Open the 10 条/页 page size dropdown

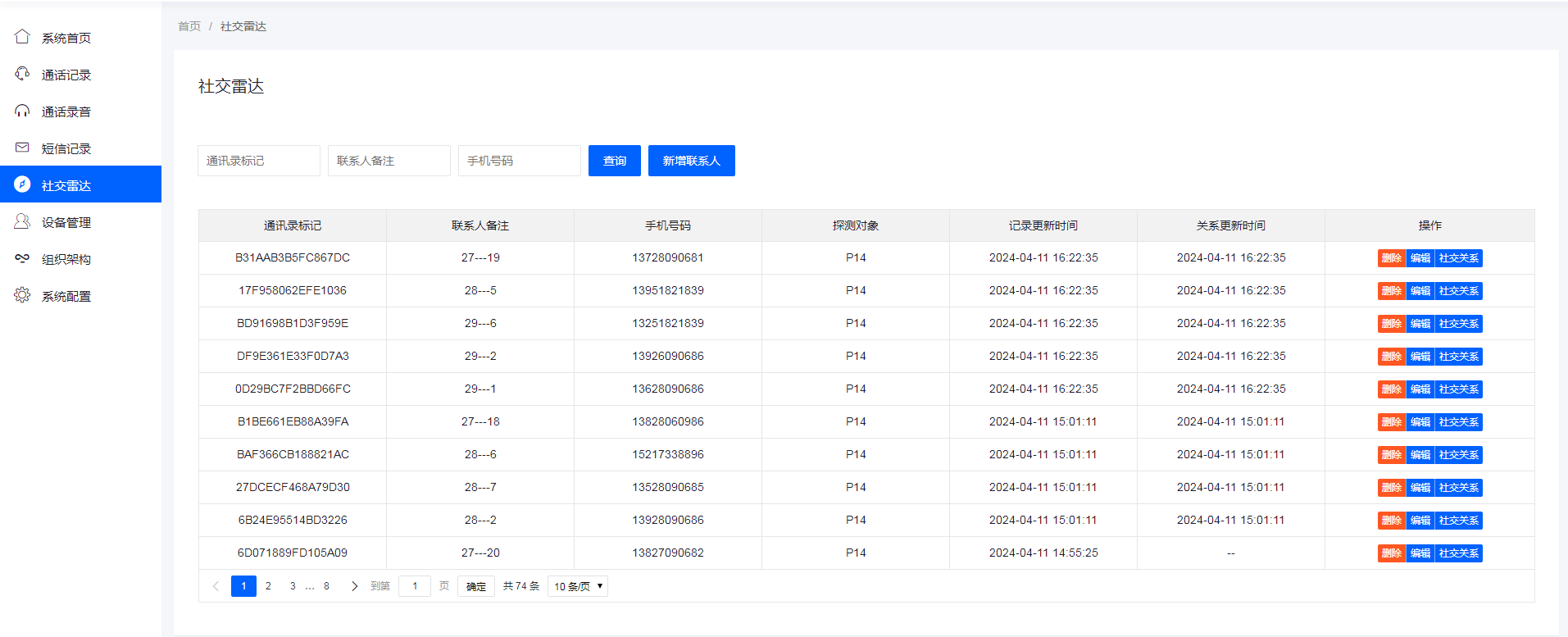[578, 586]
